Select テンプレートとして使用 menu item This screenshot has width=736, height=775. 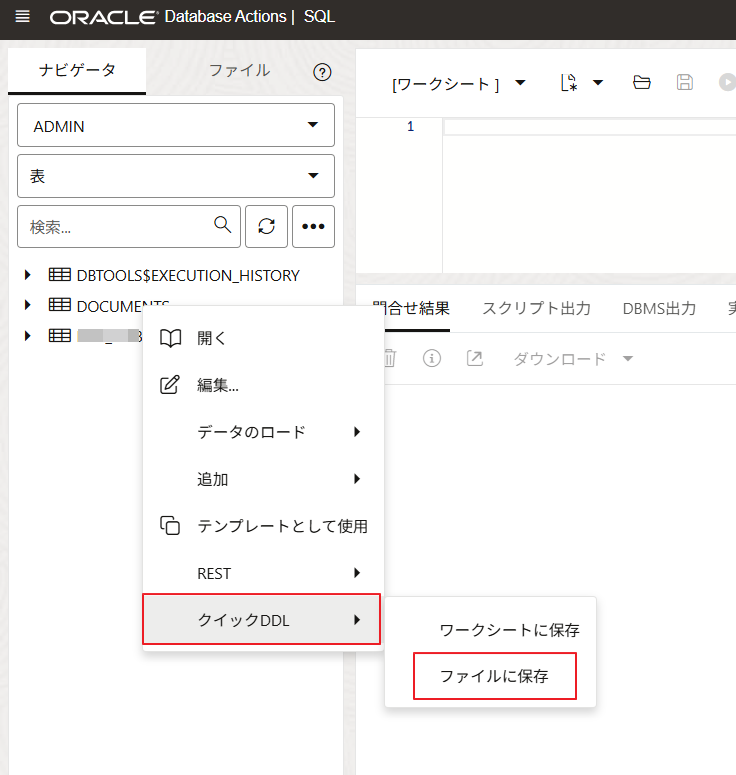(263, 525)
